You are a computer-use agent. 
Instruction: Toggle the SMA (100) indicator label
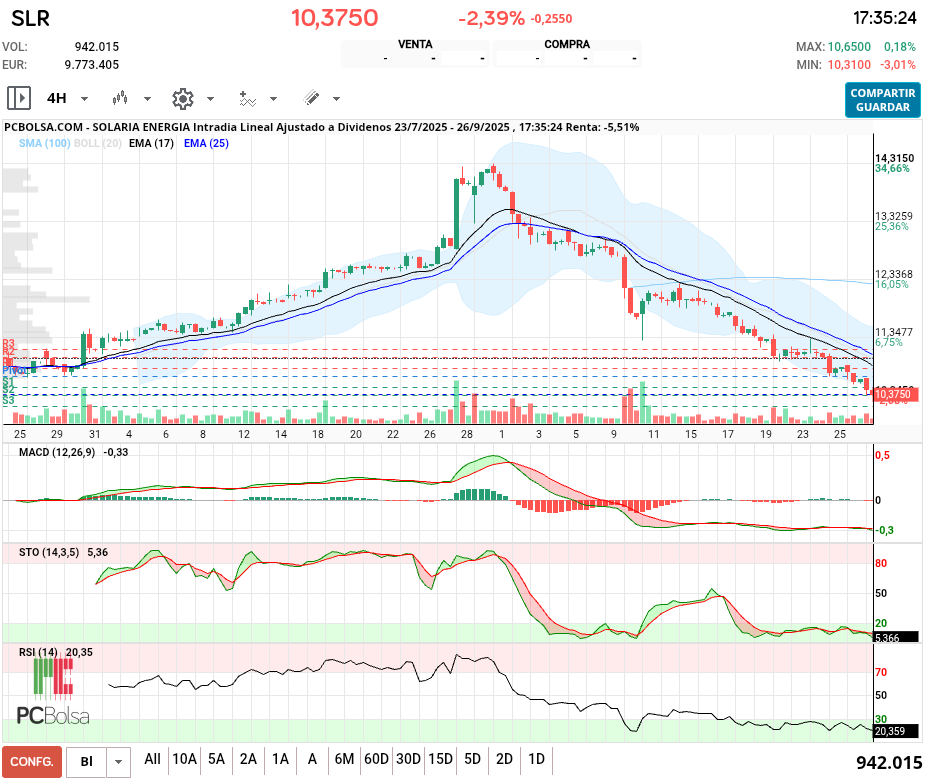[x=44, y=144]
